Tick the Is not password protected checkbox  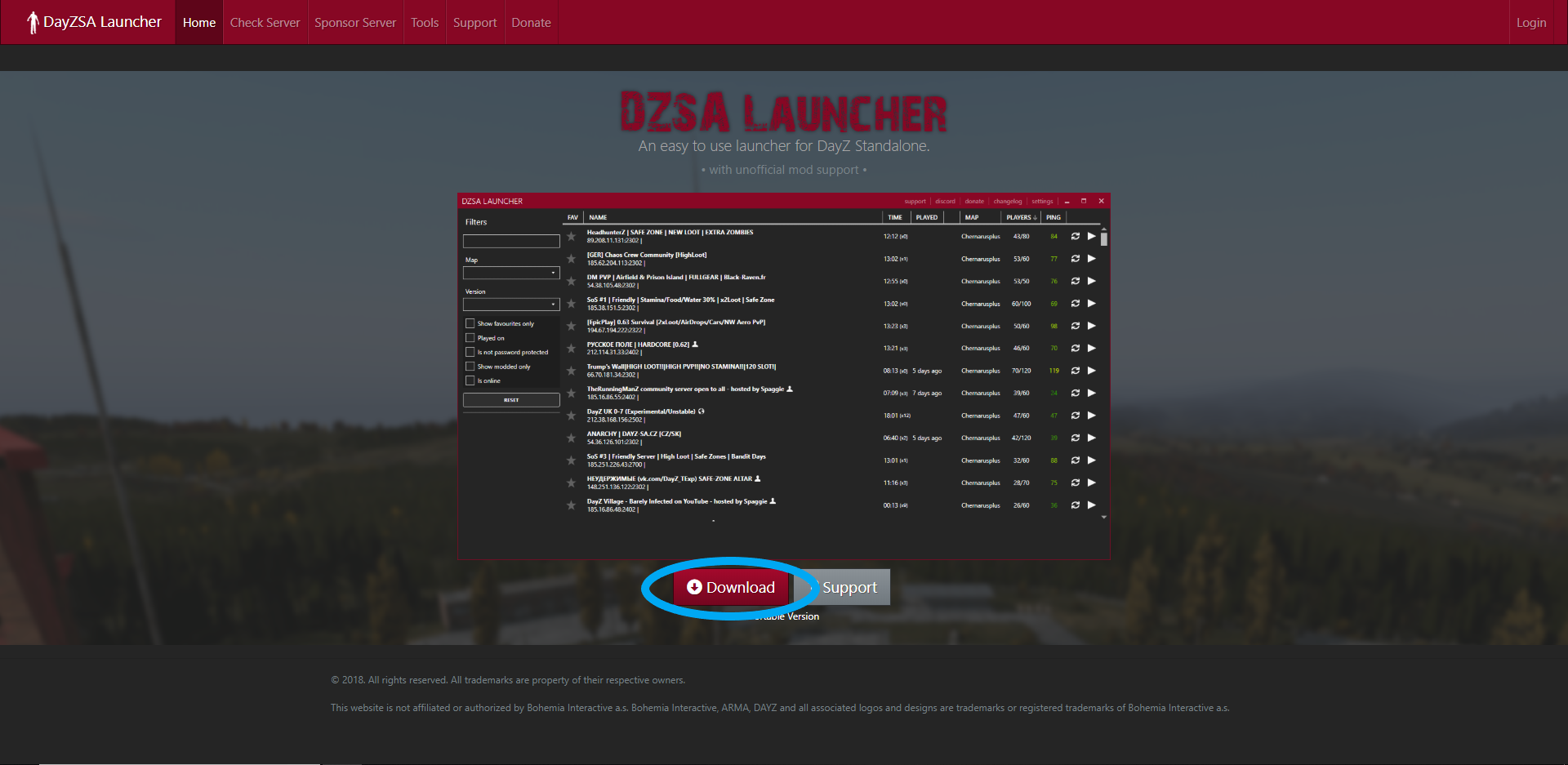coord(470,352)
